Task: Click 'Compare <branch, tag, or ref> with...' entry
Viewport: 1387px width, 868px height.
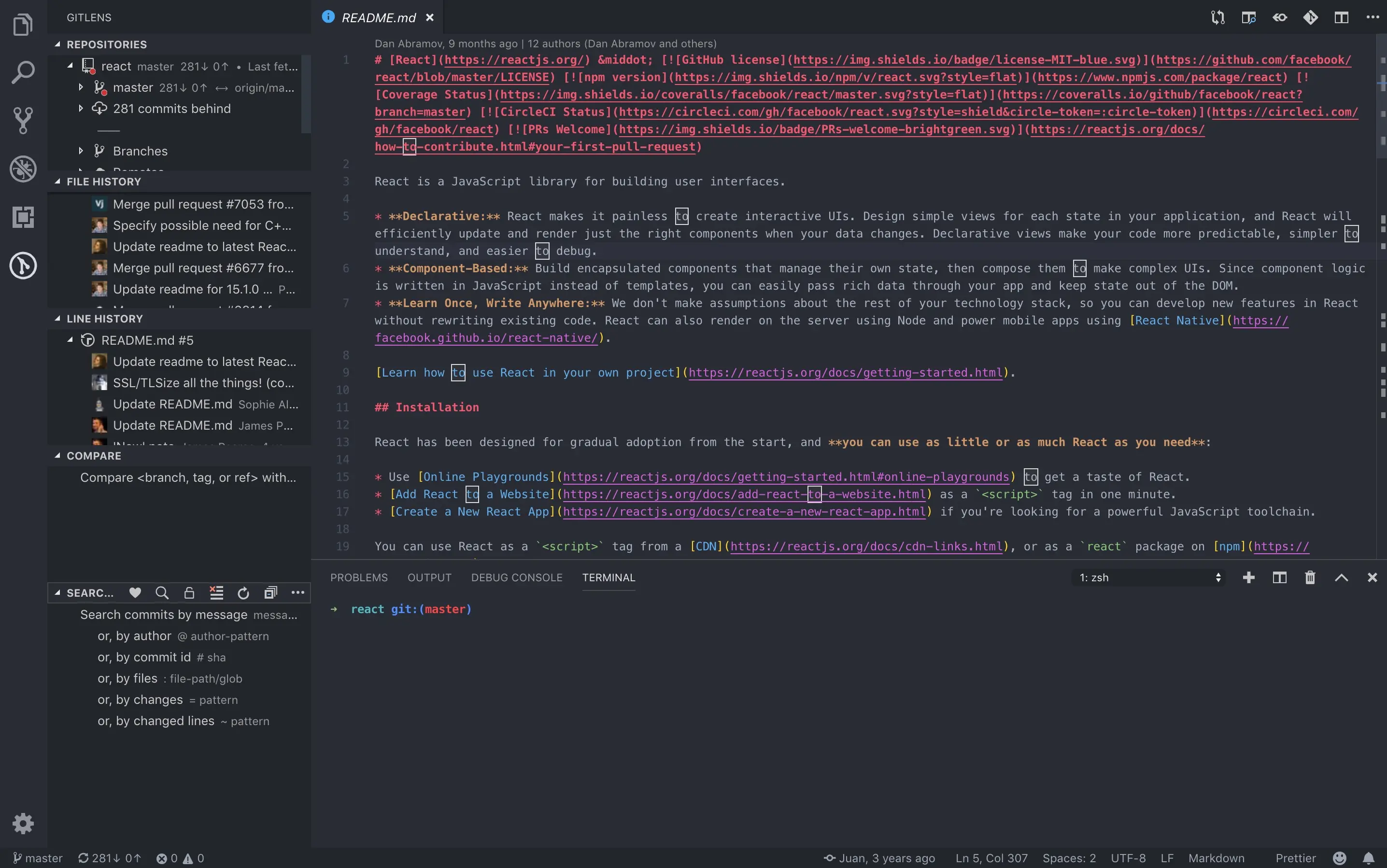Action: tap(188, 477)
